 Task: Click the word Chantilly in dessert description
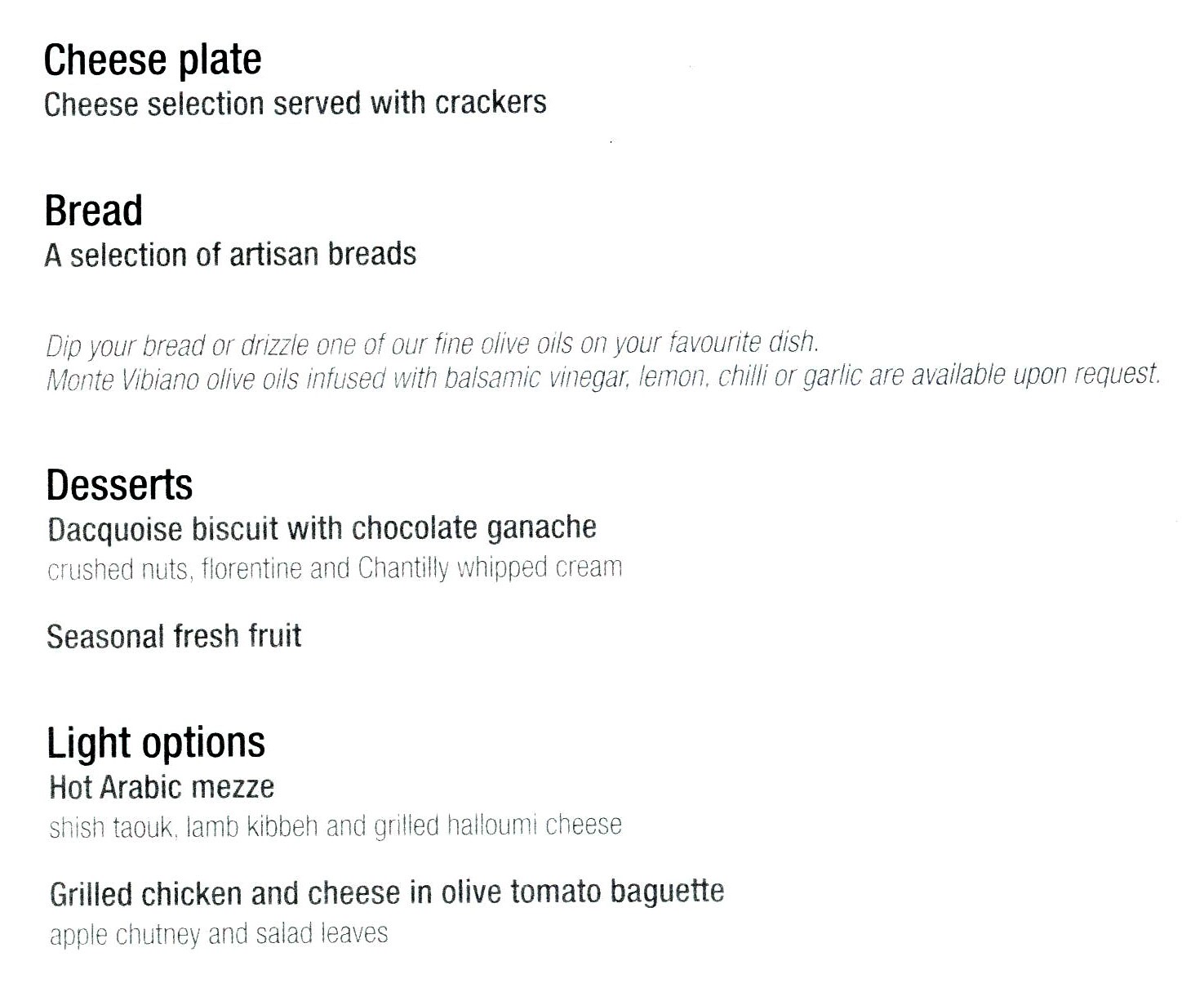pos(403,567)
